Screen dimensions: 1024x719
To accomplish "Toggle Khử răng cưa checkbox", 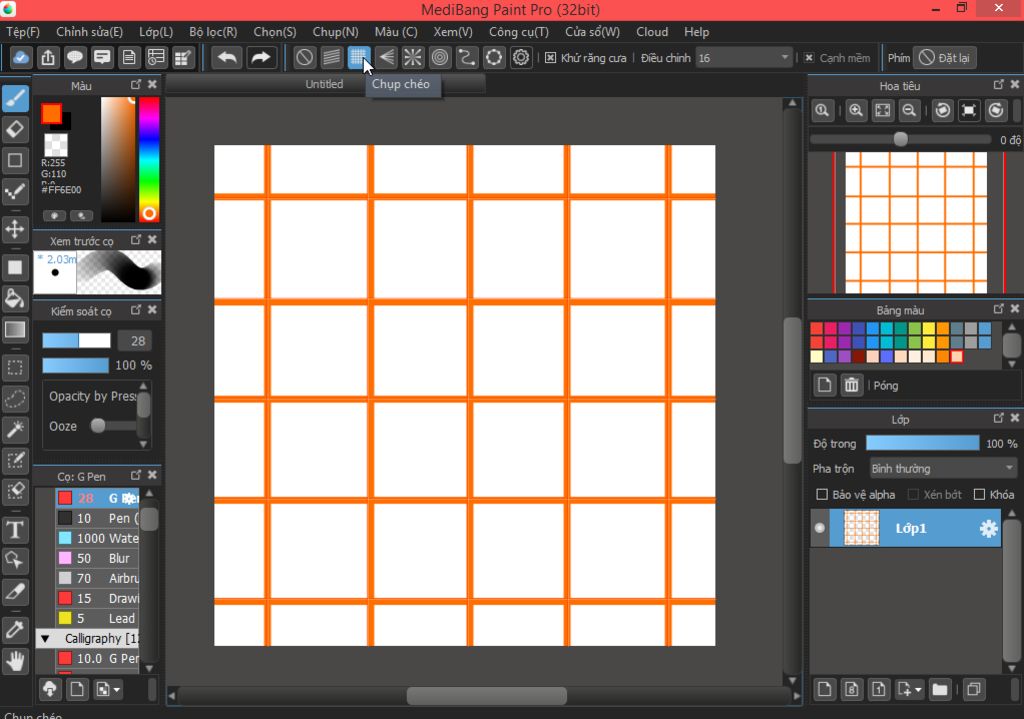I will (x=551, y=57).
